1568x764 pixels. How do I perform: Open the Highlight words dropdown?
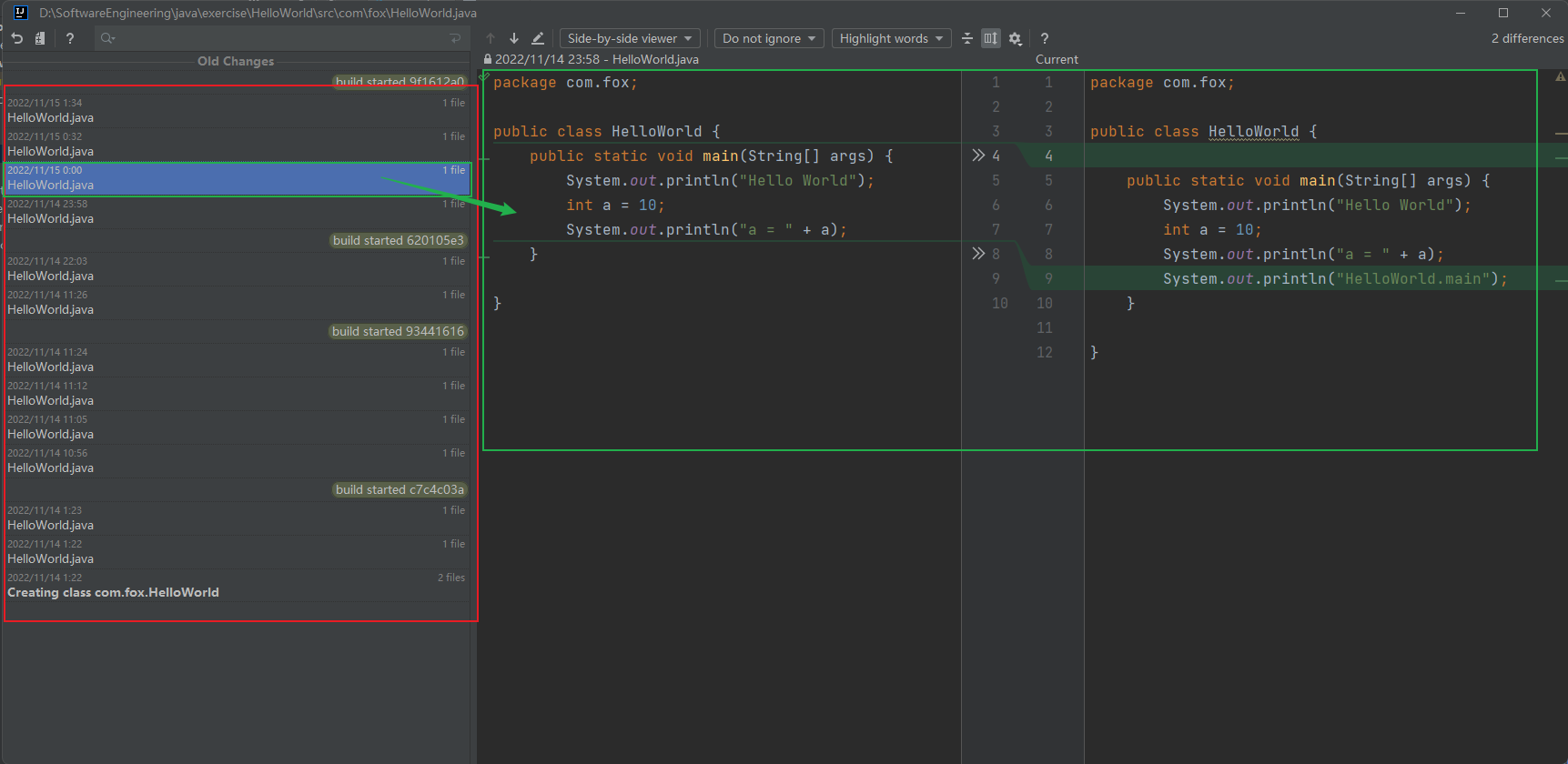(x=891, y=38)
